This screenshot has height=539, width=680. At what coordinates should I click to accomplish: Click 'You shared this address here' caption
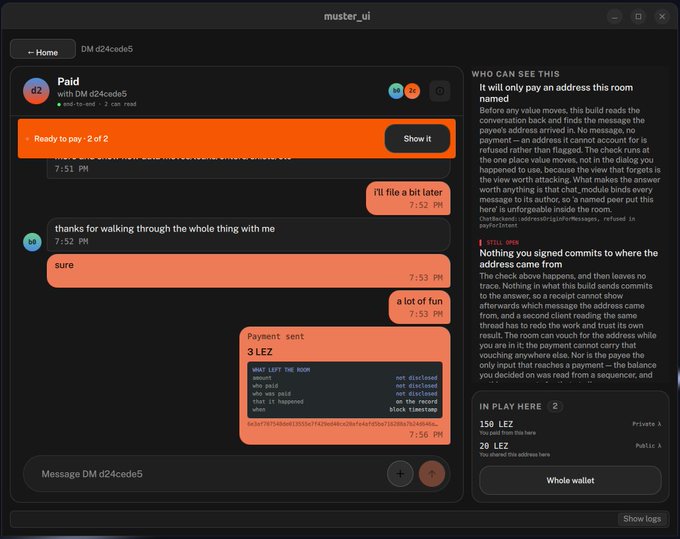tap(514, 454)
